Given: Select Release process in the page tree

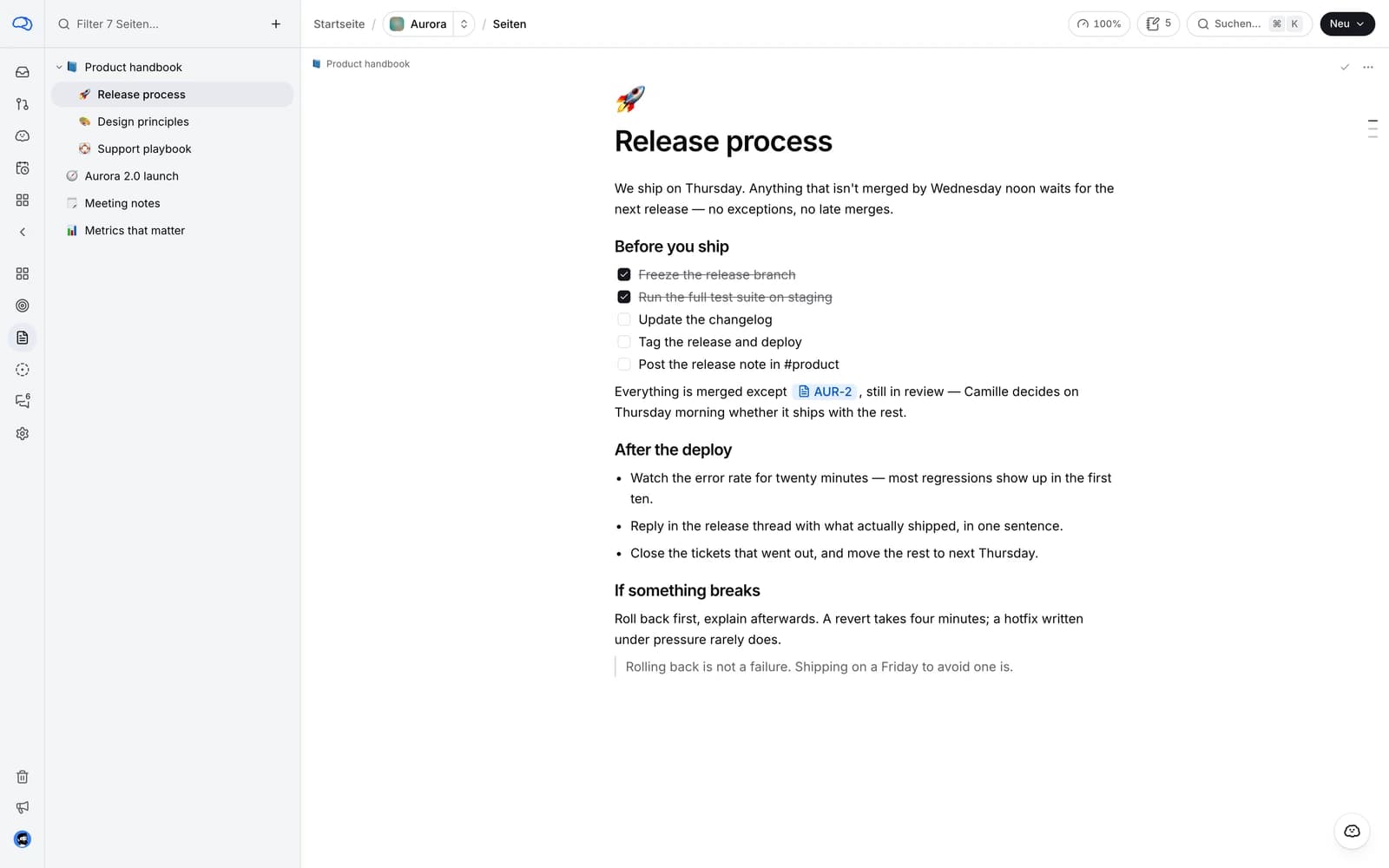Looking at the screenshot, I should [x=173, y=95].
